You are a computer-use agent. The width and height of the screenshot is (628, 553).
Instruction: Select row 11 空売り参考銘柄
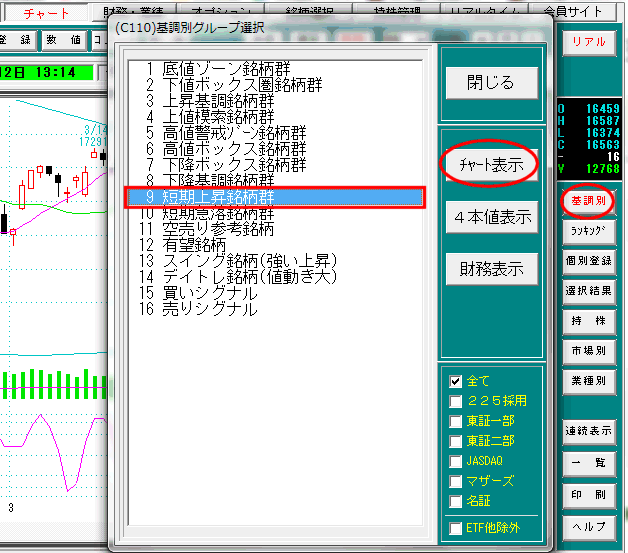pos(275,229)
